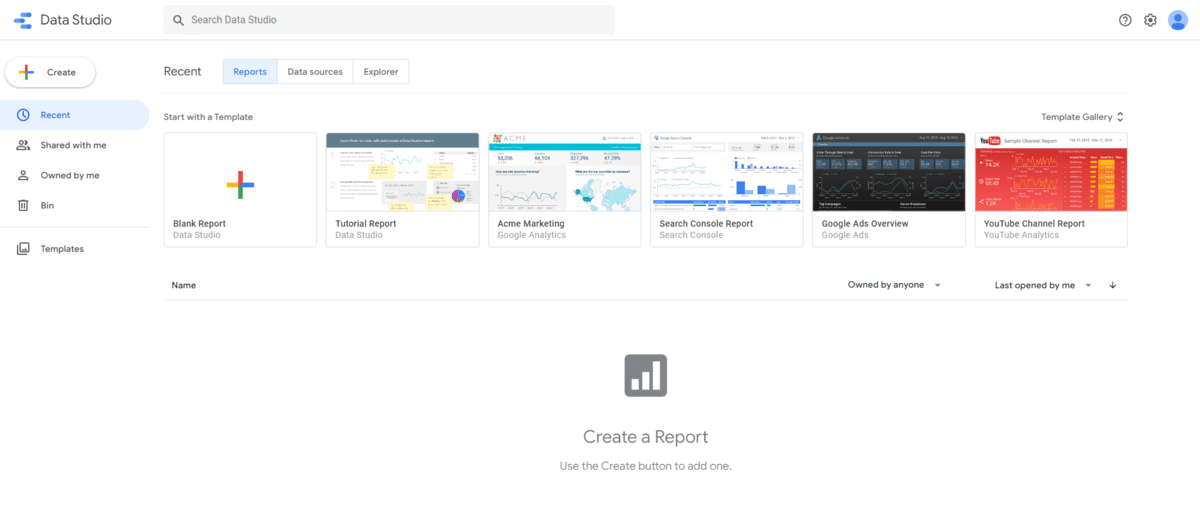Click the Shared with me people icon
The image size is (1200, 525).
tap(23, 145)
